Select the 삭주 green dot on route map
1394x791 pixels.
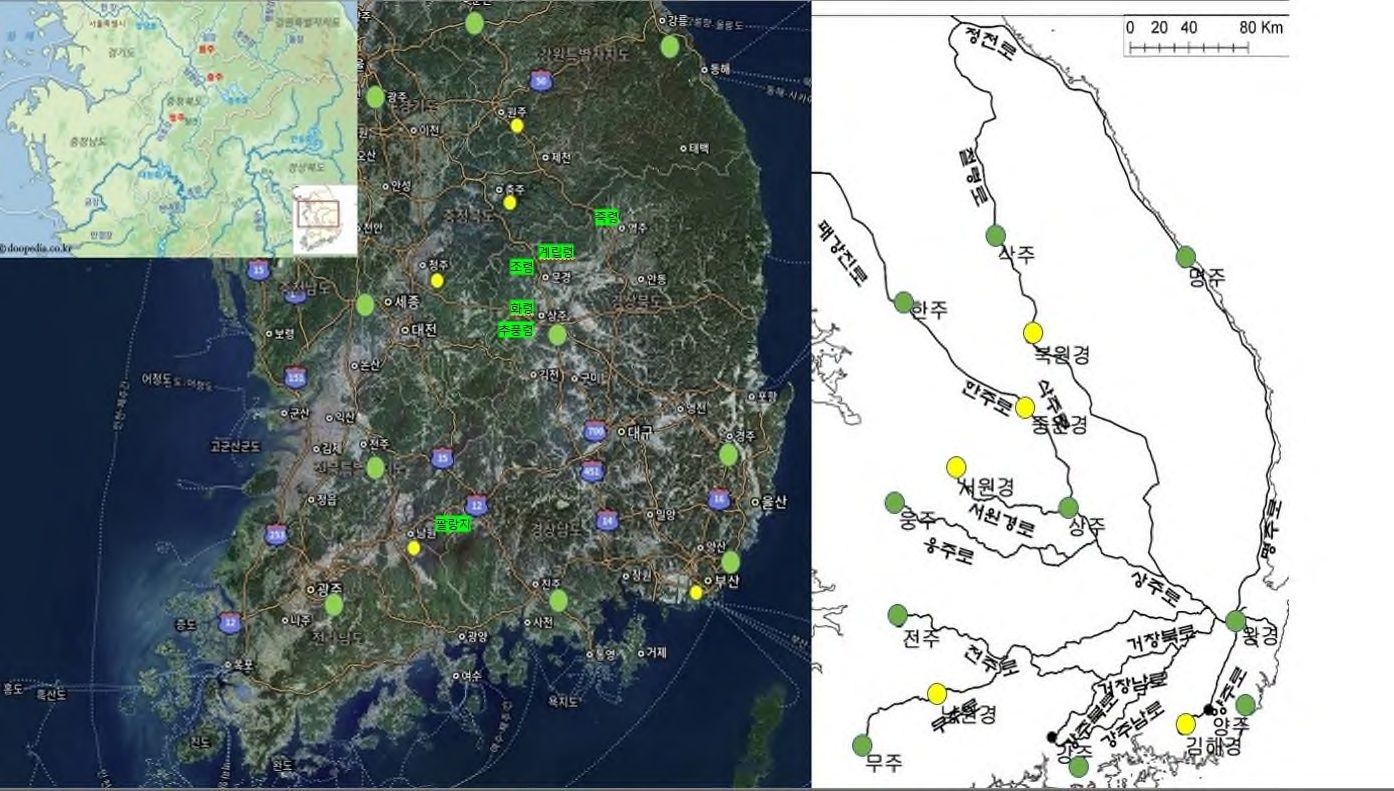pyautogui.click(x=995, y=236)
